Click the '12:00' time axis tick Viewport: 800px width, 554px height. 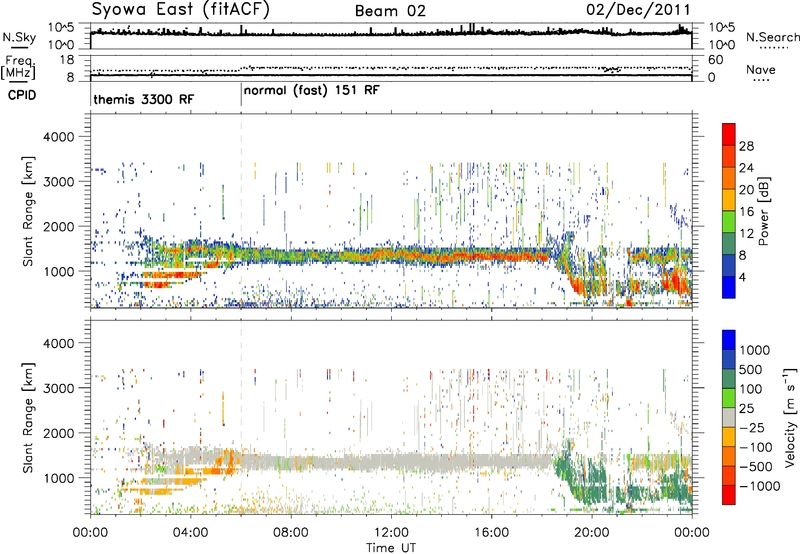pos(391,533)
